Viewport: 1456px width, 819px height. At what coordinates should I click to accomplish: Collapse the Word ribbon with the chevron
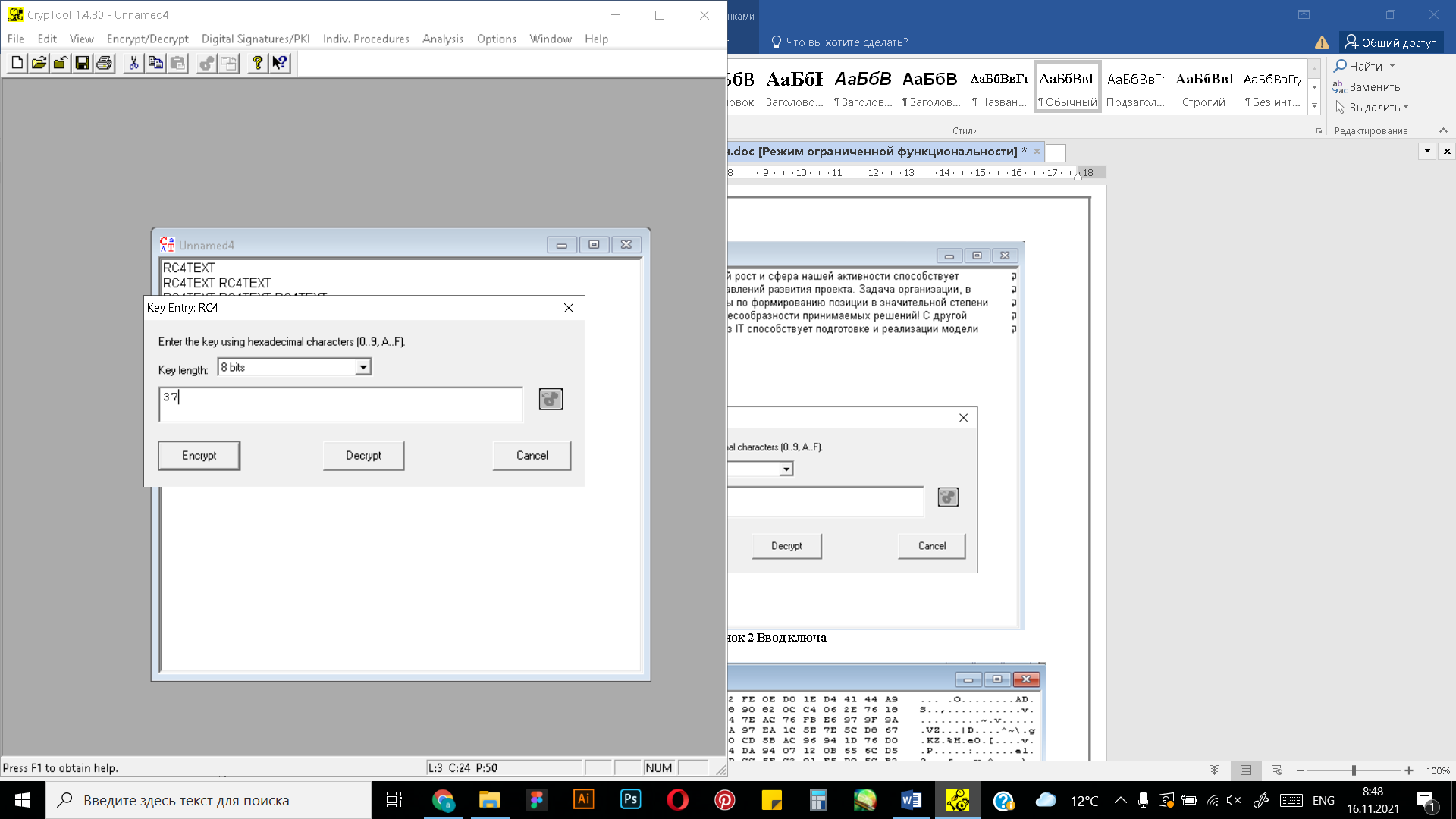(x=1443, y=130)
